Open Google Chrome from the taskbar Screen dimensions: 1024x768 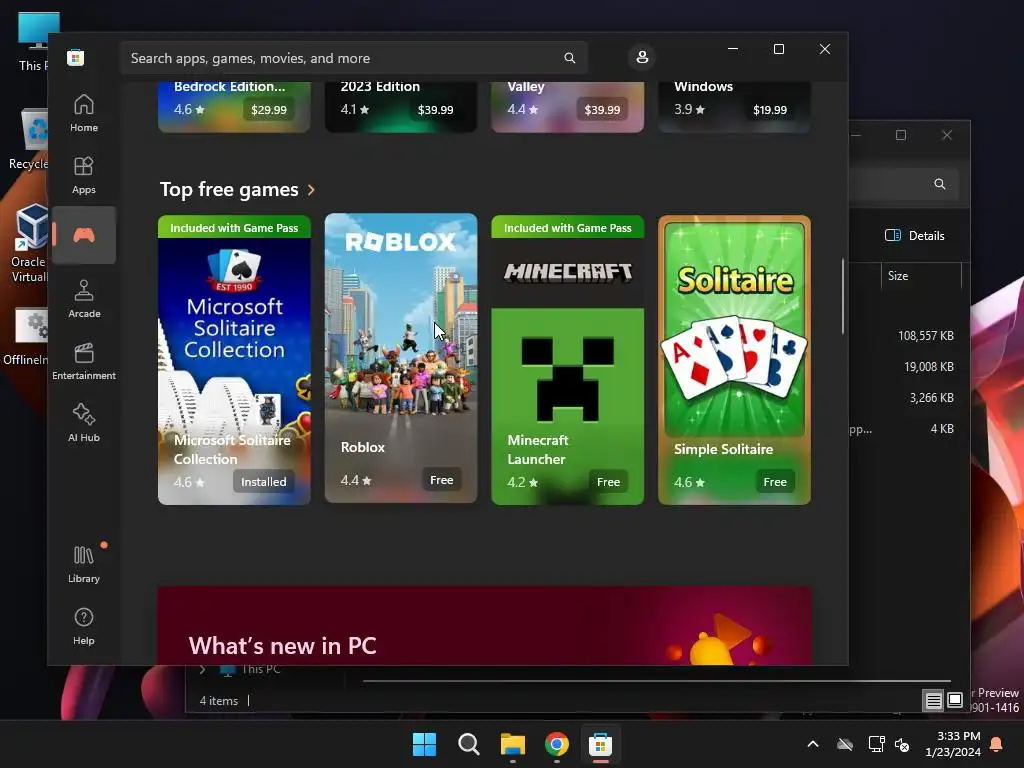click(x=556, y=744)
